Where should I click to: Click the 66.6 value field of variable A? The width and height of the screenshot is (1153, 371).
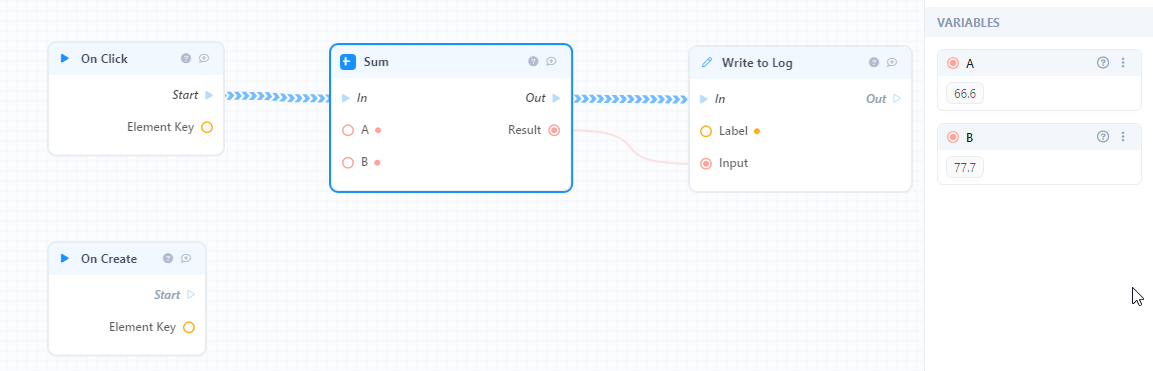coord(965,94)
